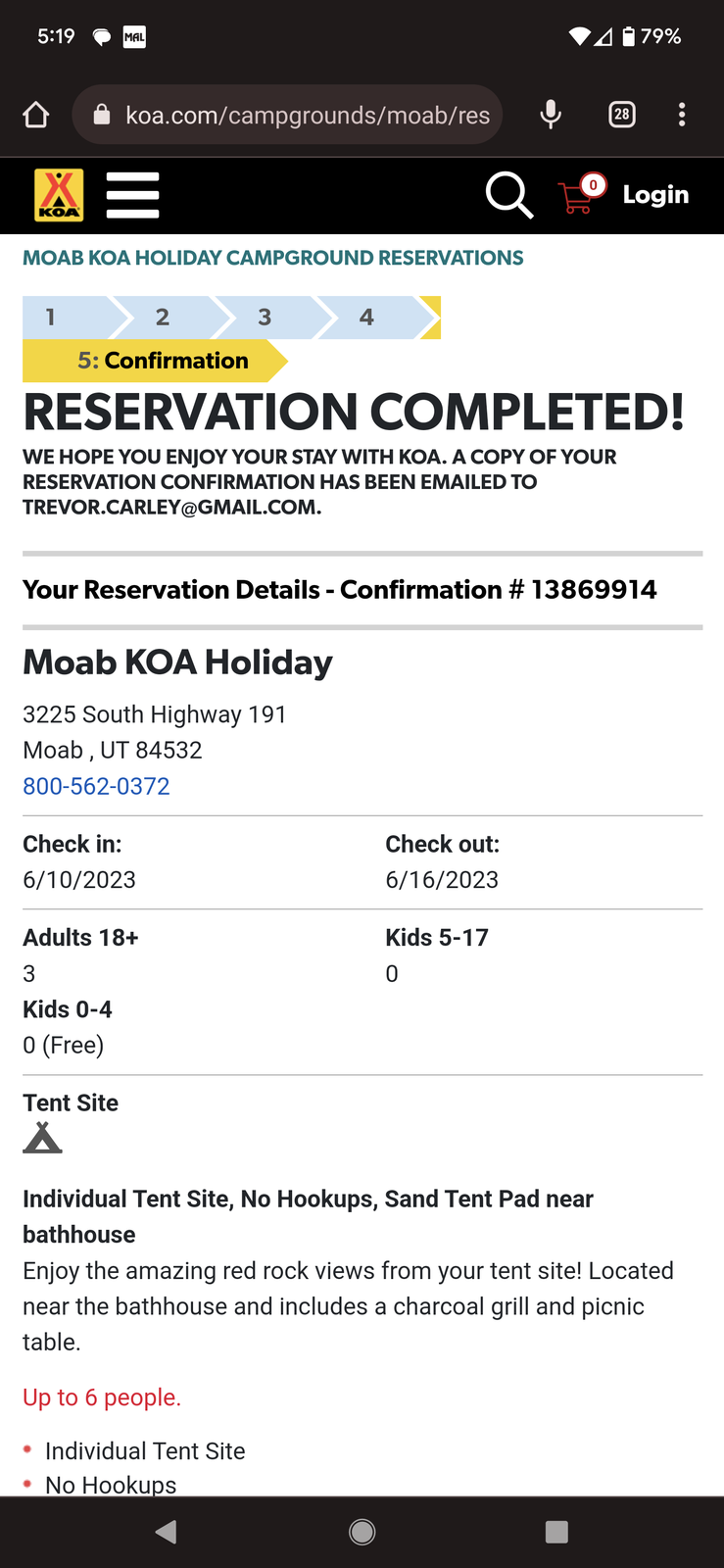Viewport: 724px width, 1568px height.
Task: Tap the KOA logo
Action: pyautogui.click(x=59, y=195)
